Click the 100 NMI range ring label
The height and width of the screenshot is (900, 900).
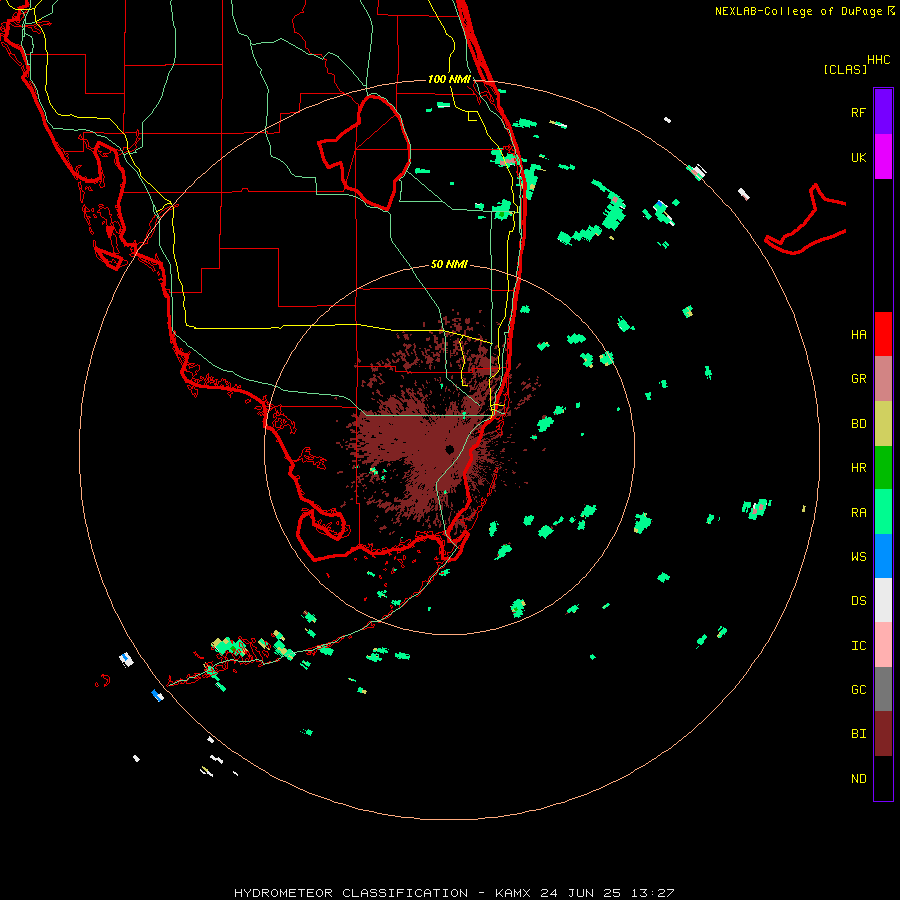pos(449,79)
